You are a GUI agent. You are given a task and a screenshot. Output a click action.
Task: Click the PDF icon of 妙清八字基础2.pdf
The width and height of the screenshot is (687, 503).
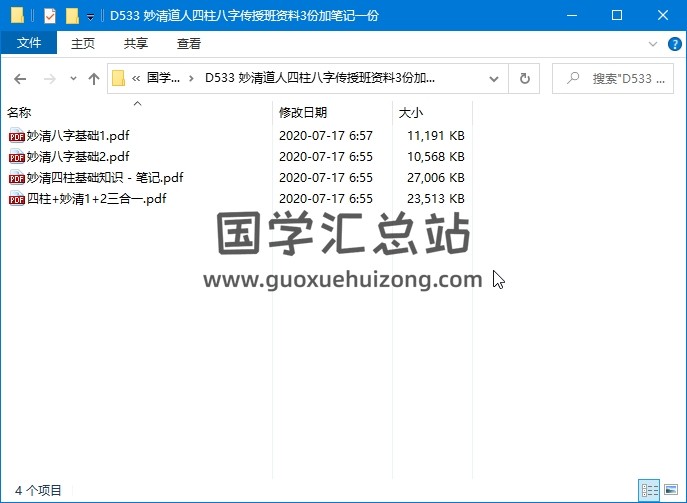point(17,157)
